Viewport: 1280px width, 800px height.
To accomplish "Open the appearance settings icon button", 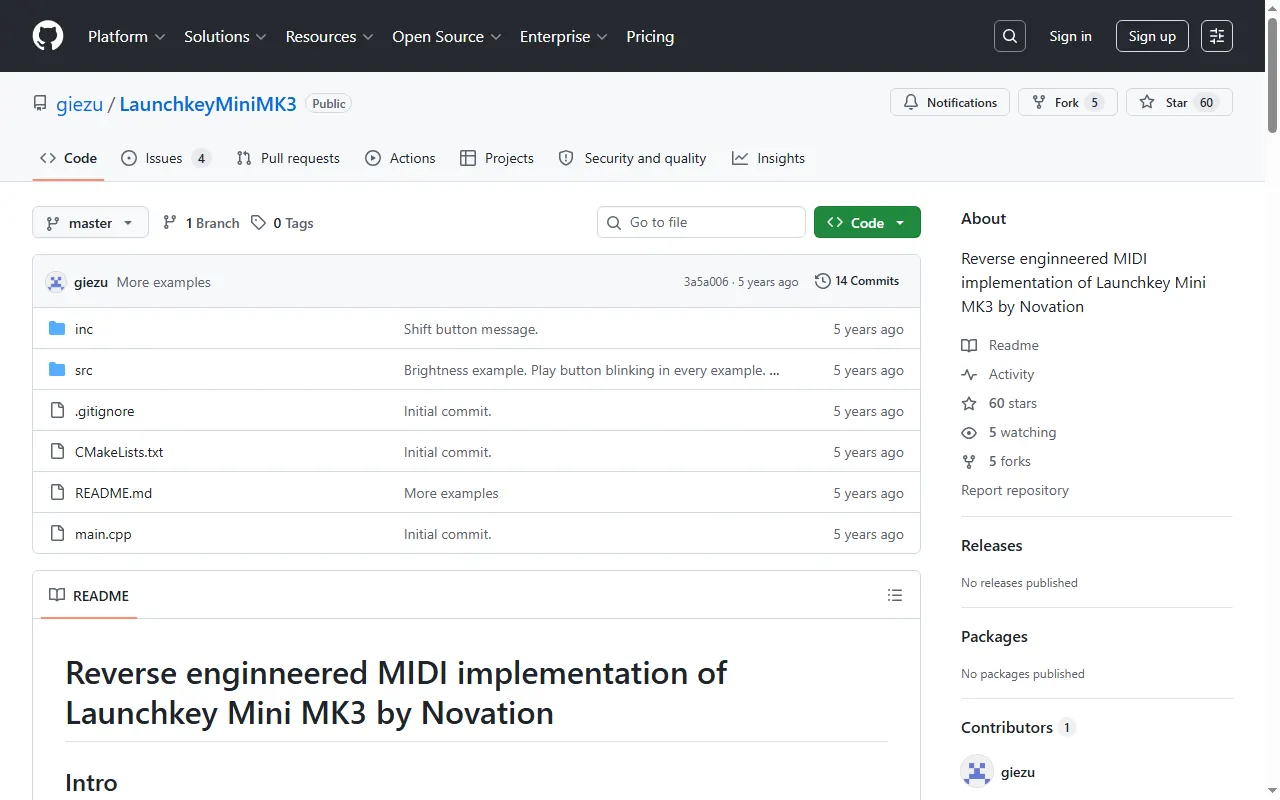I will (1217, 36).
